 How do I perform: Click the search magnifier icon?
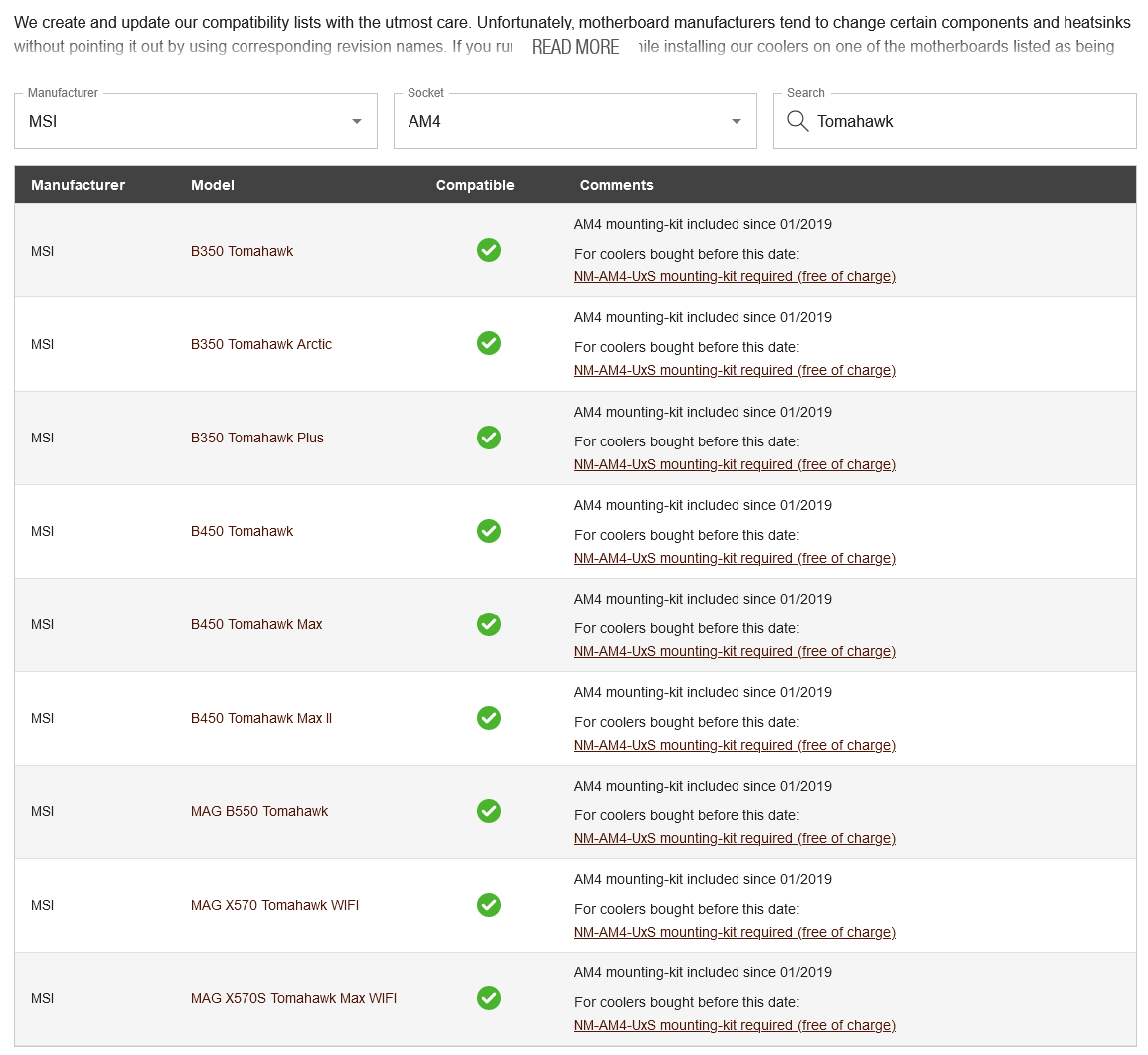coord(797,121)
